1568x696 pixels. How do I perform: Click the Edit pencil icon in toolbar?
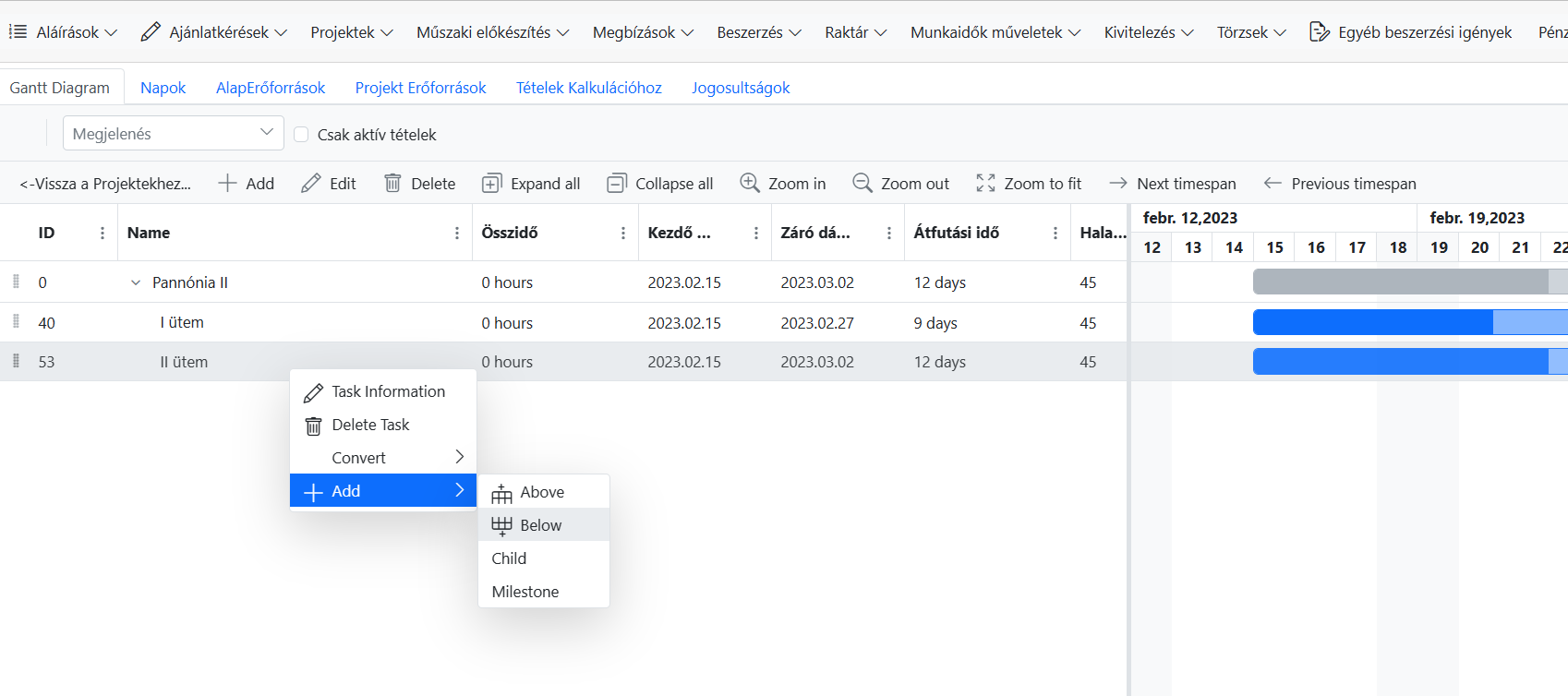(x=311, y=184)
